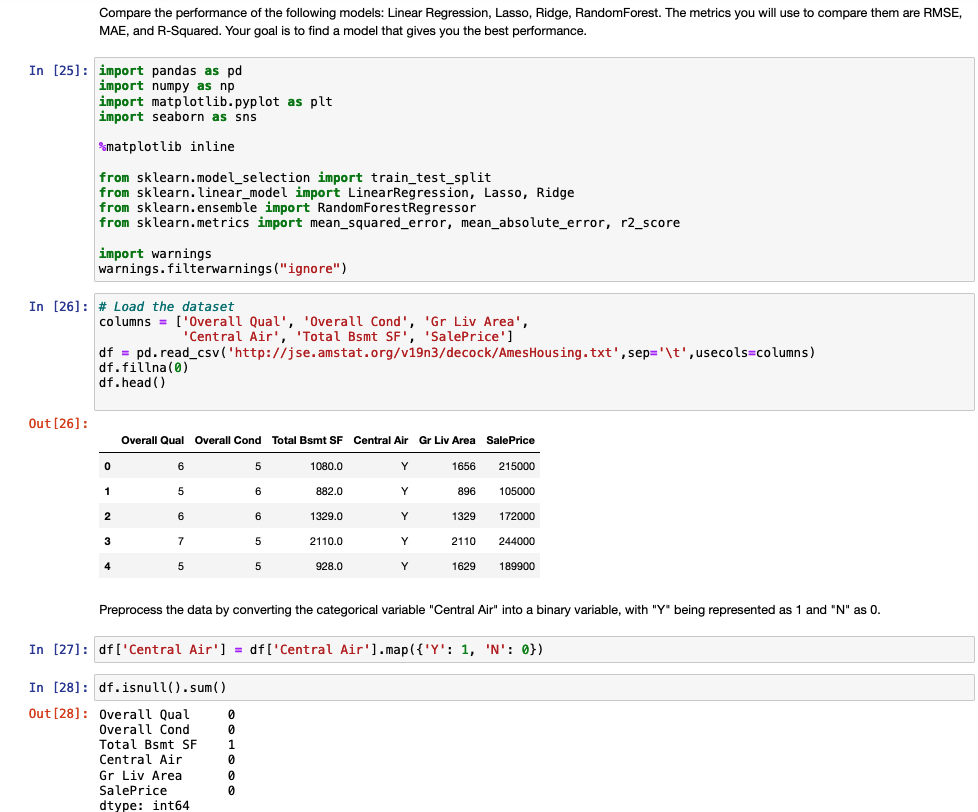
Task: Click the 'df.head()' line
Action: (132, 382)
